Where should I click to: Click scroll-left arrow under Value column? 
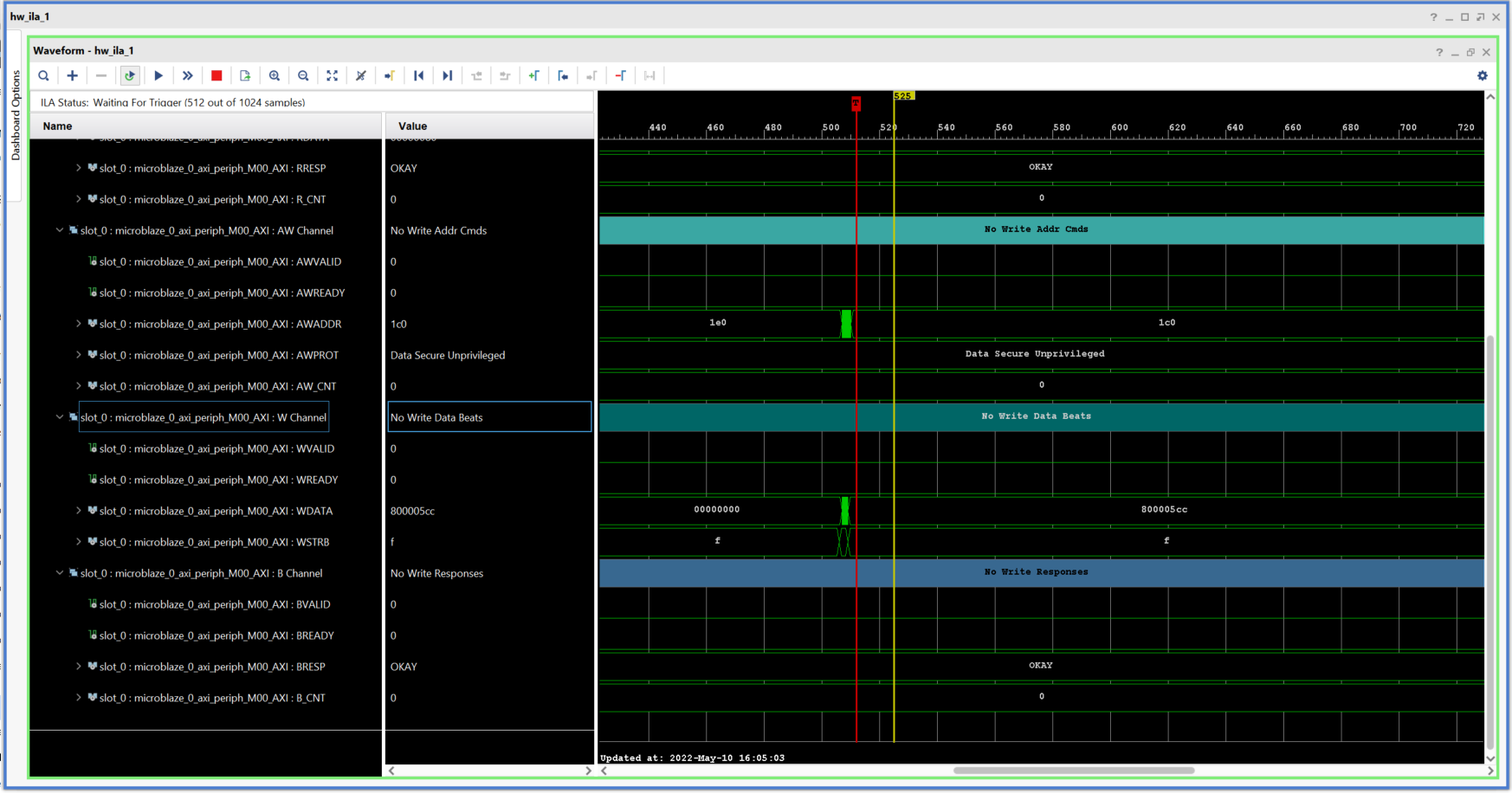tap(391, 770)
